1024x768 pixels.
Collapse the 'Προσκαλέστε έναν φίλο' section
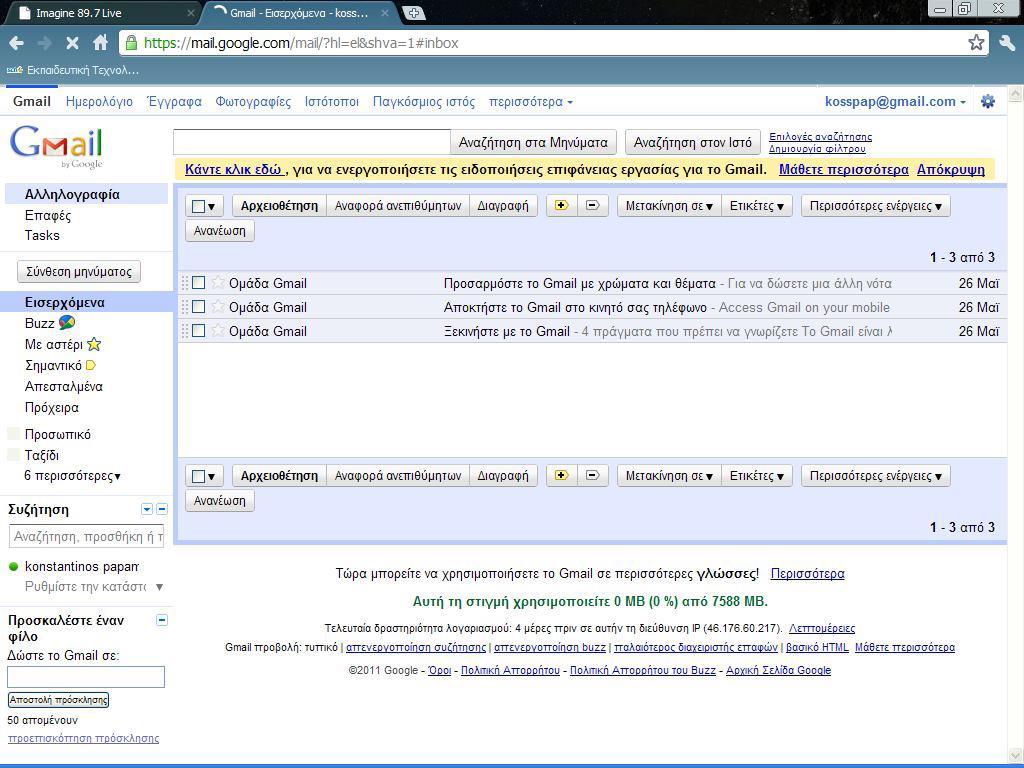(x=162, y=620)
